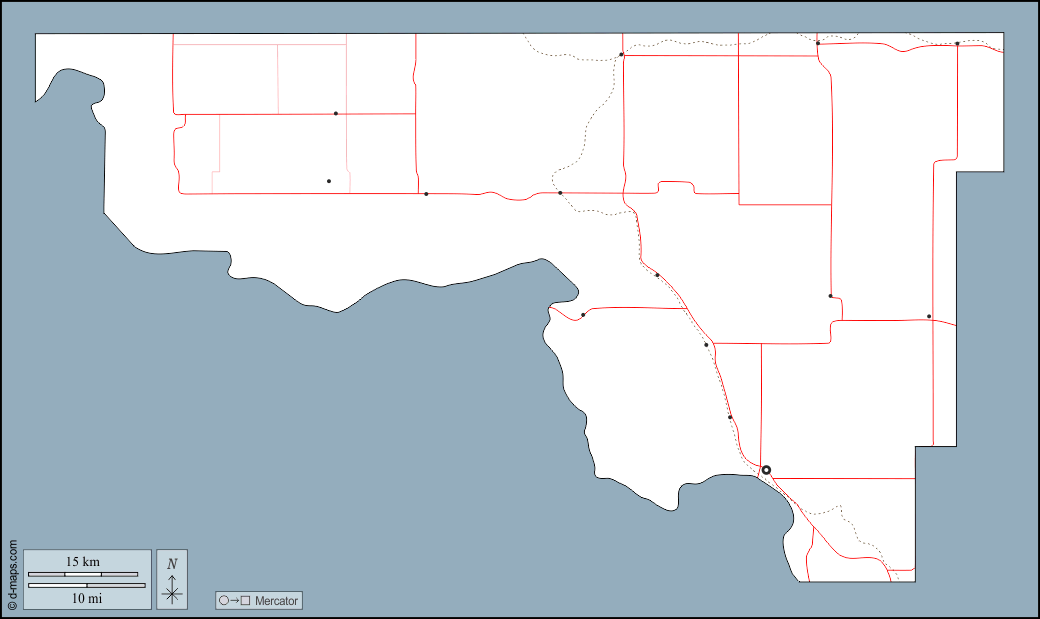1040x619 pixels.
Task: Click the copyright symbol beside d-maps.com
Action: pos(12,605)
